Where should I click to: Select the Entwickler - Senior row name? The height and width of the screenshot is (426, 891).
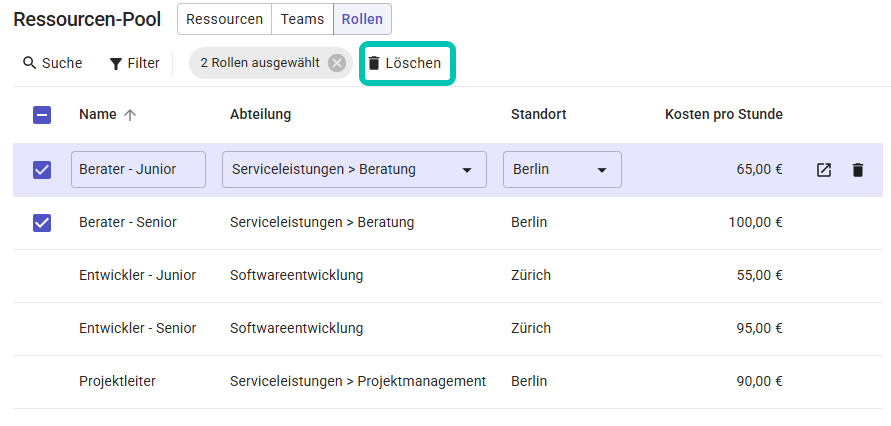(x=138, y=328)
